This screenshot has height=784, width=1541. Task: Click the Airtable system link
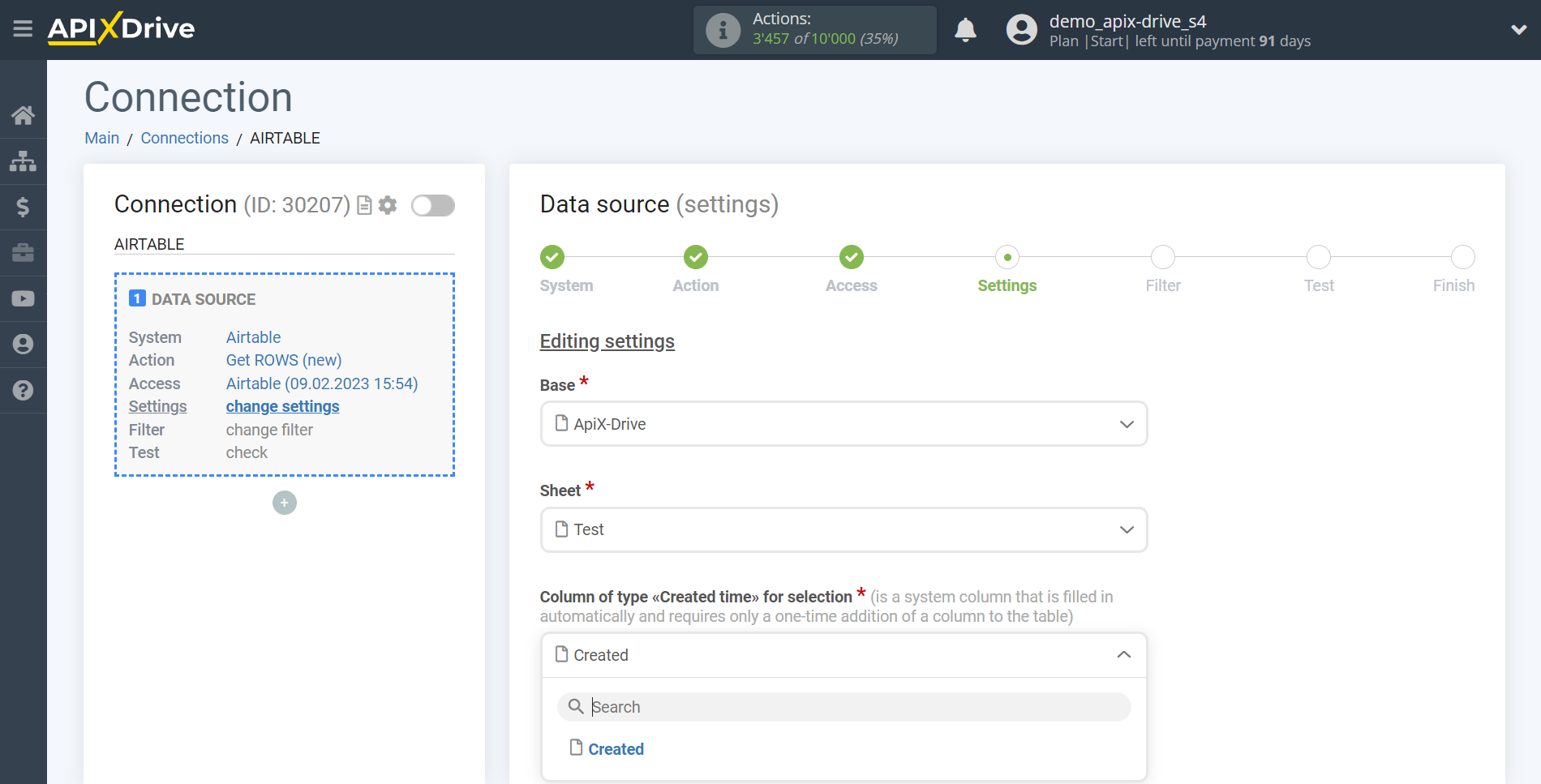tap(253, 337)
